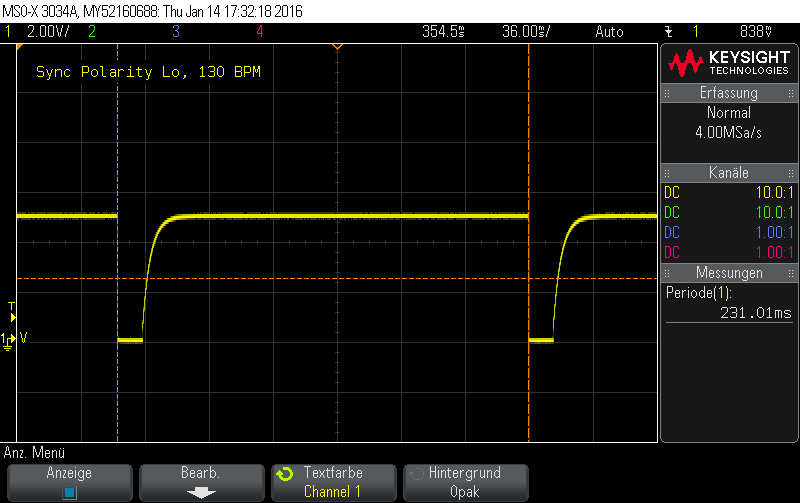Open the Anzeige softkey menu
This screenshot has width=800, height=503.
point(70,483)
